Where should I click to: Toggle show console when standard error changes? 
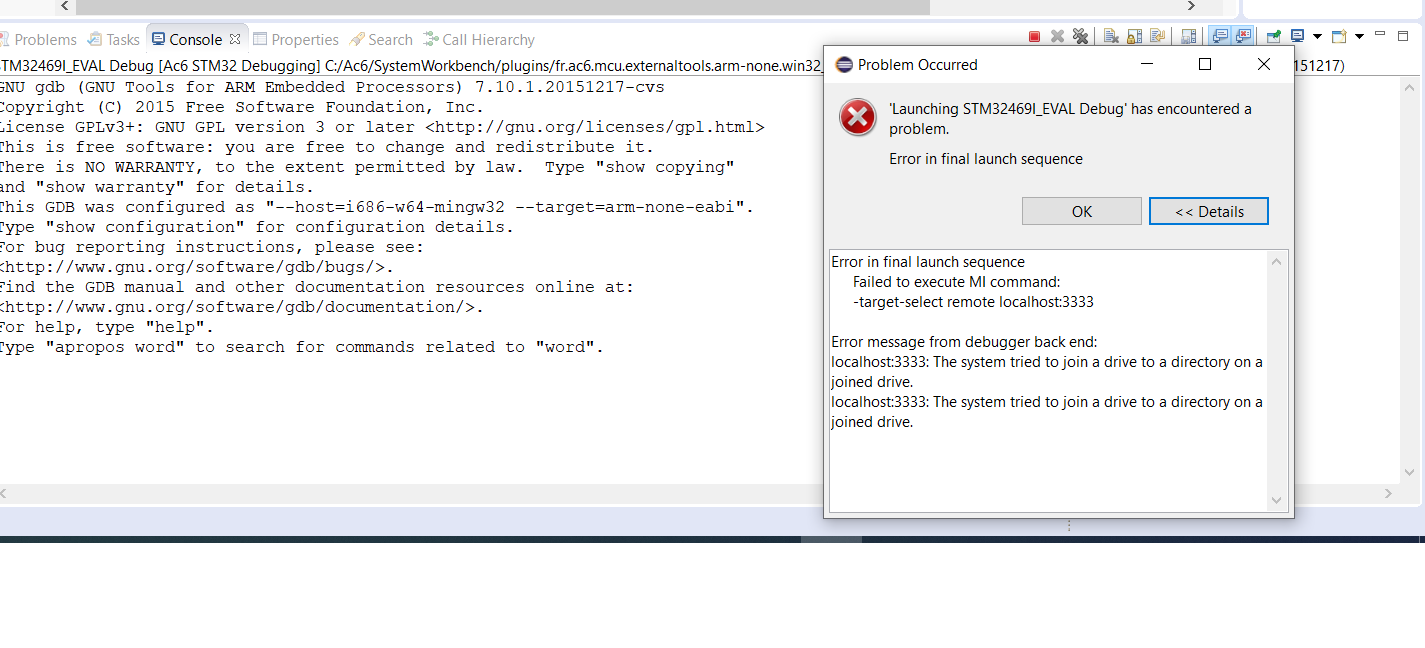[1243, 37]
